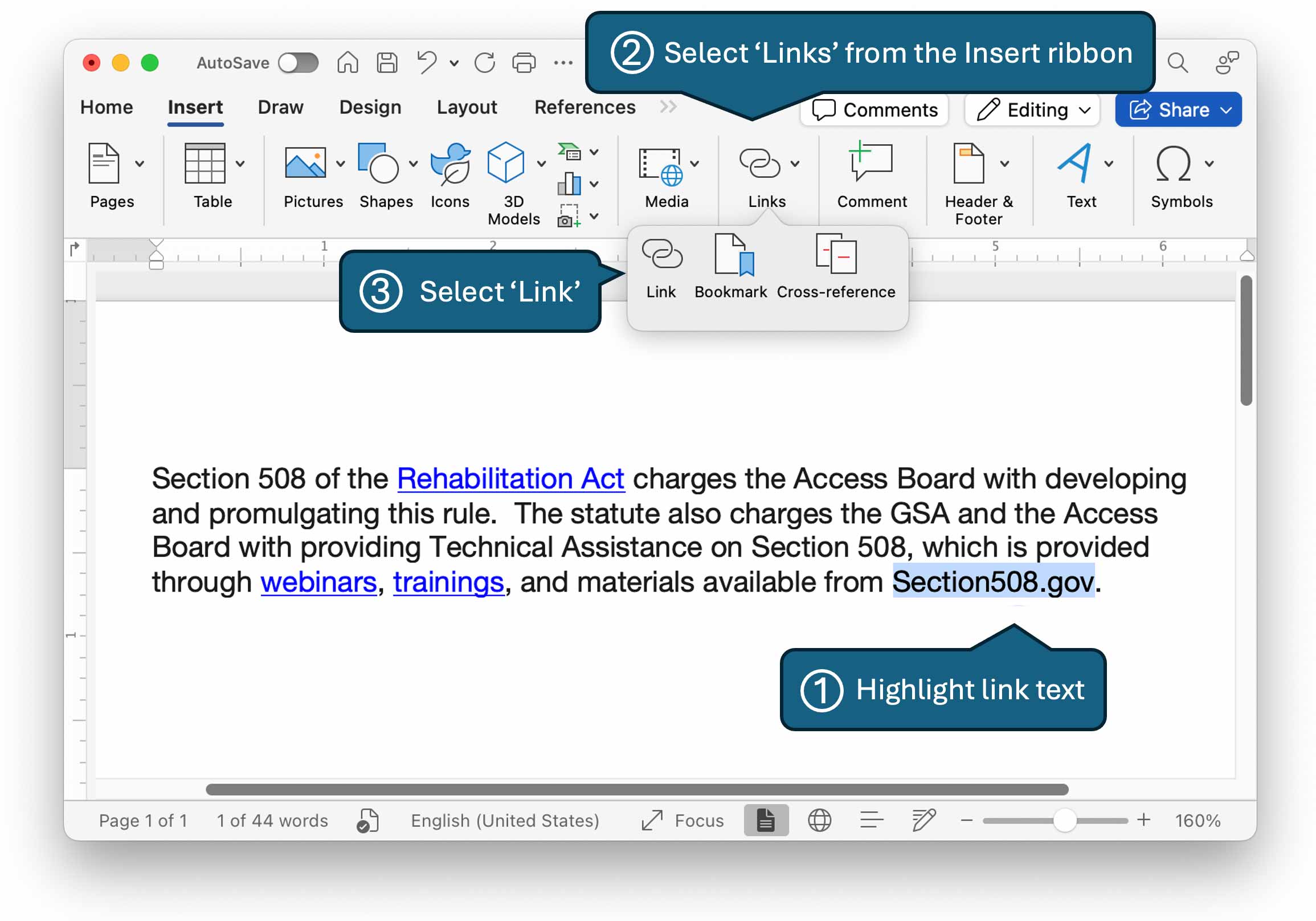Screen dimensions: 1316x921
Task: Click the Text icon in ribbon
Action: tap(1074, 163)
